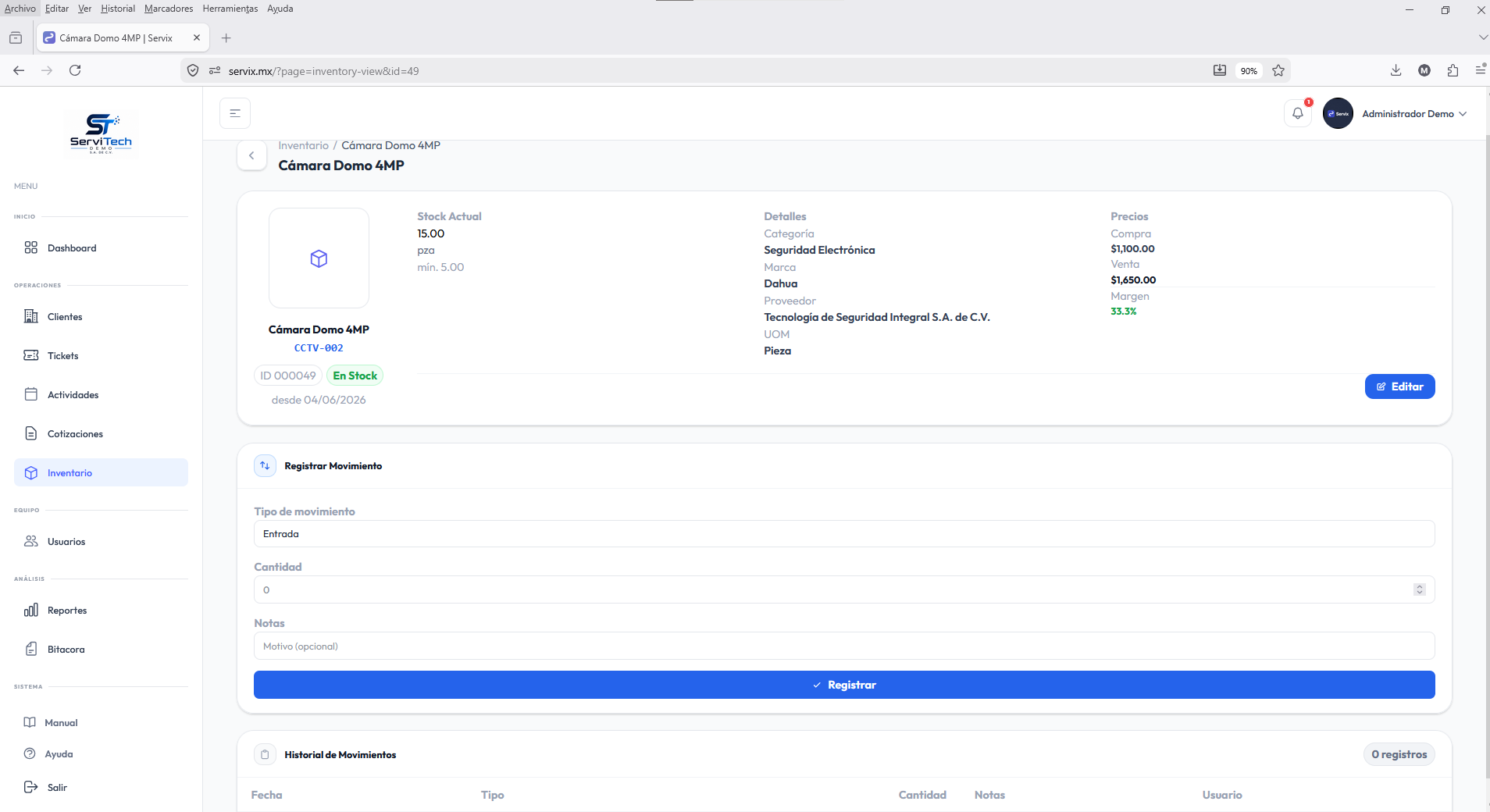Open the Historial browser menu
The width and height of the screenshot is (1490, 812).
(118, 9)
